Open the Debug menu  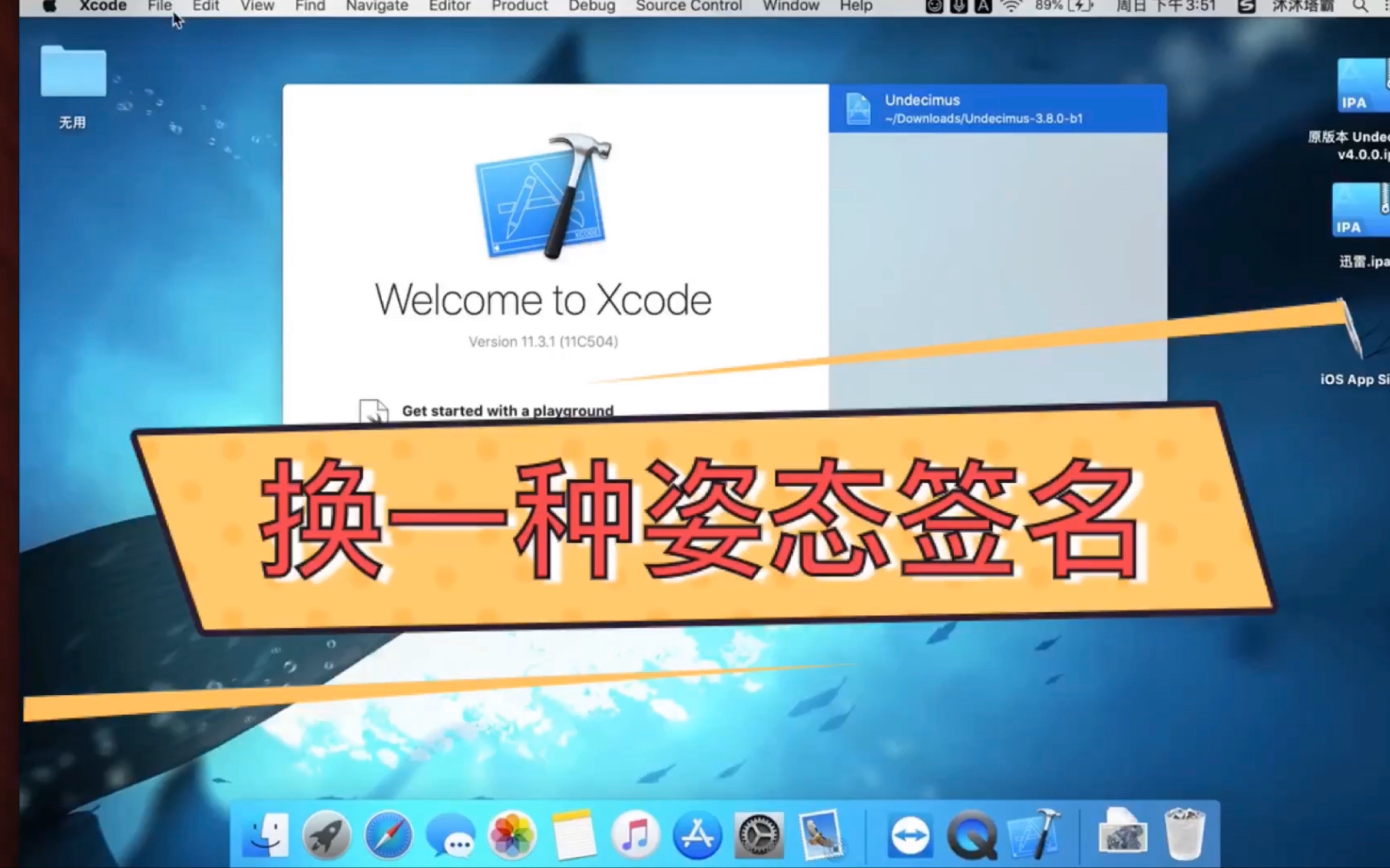coord(592,6)
